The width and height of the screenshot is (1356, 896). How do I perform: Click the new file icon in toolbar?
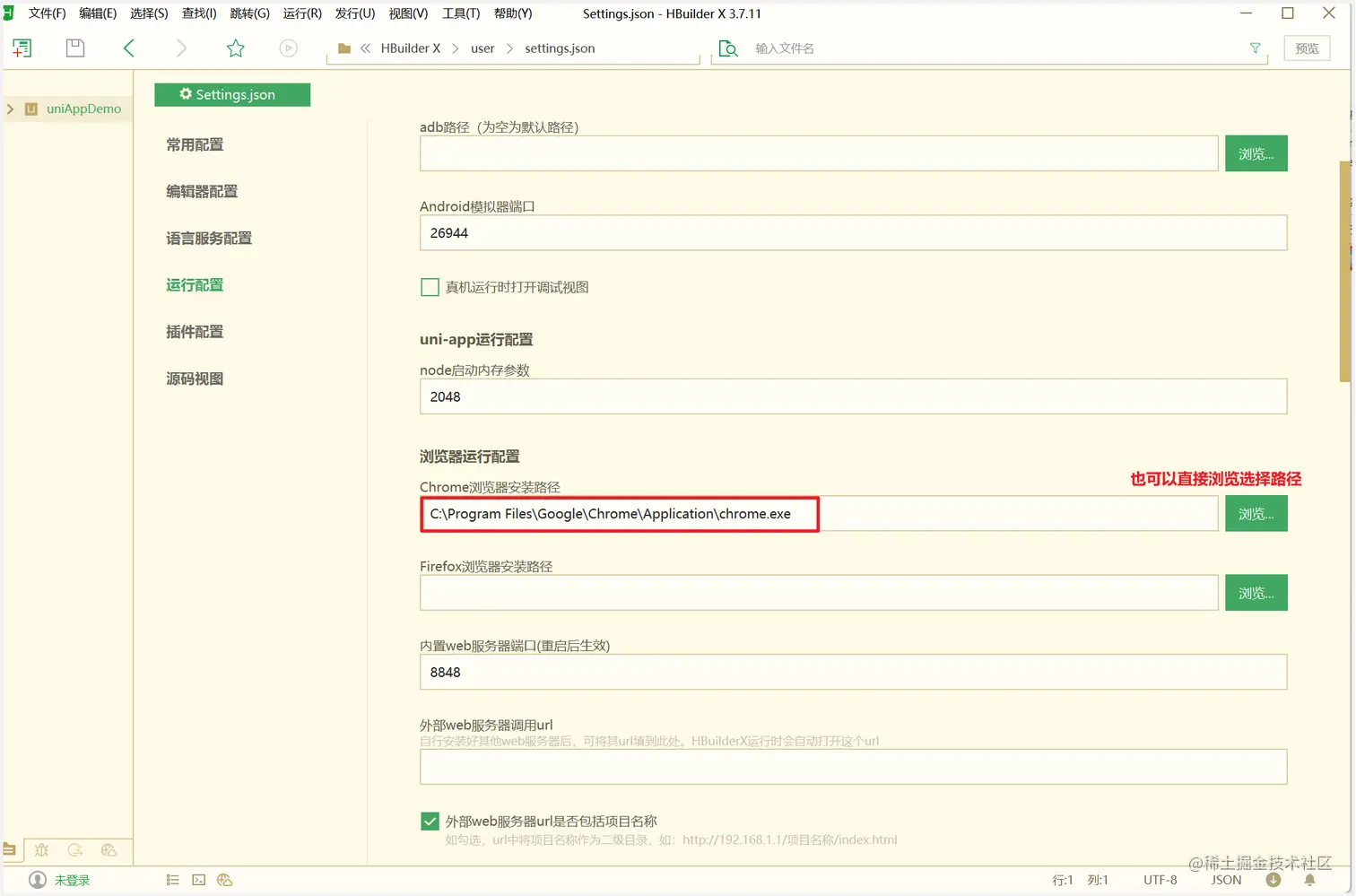tap(22, 48)
